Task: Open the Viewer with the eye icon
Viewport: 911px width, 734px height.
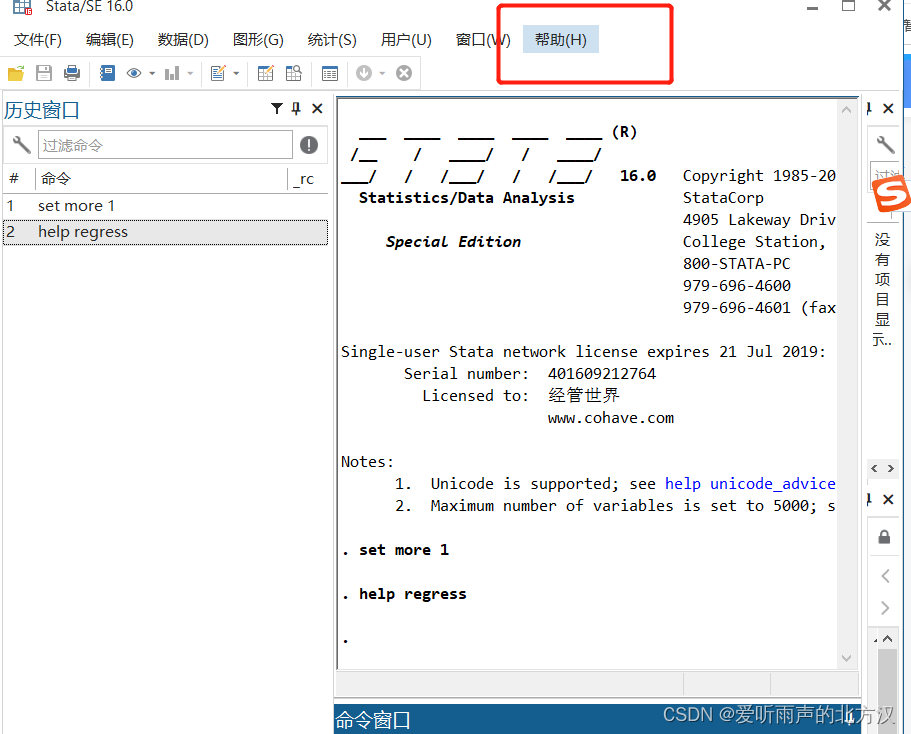Action: pyautogui.click(x=135, y=72)
